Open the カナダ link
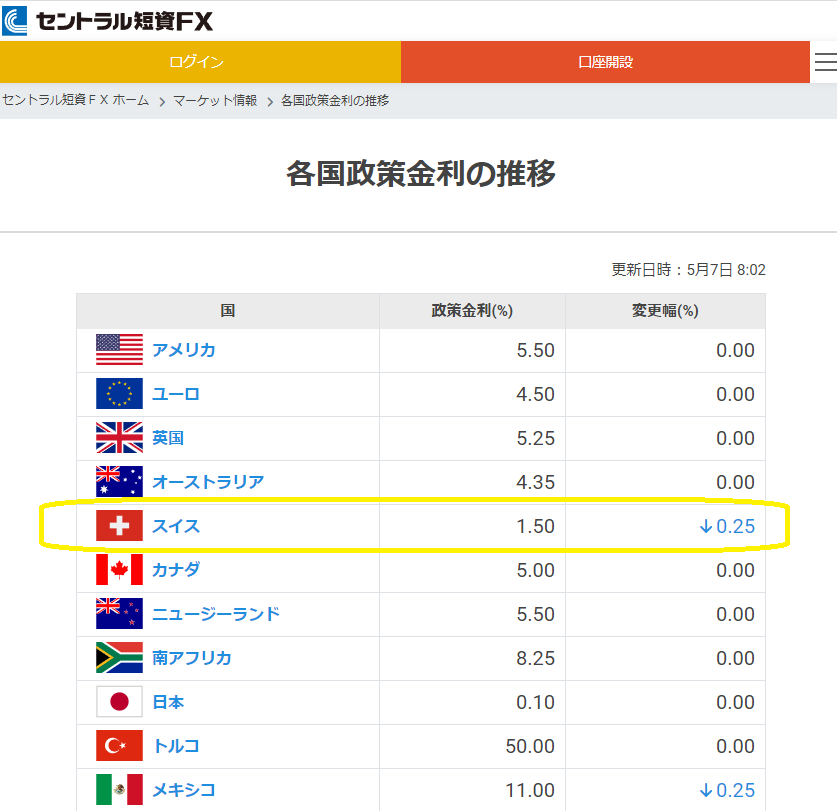This screenshot has width=837, height=811. [x=176, y=570]
